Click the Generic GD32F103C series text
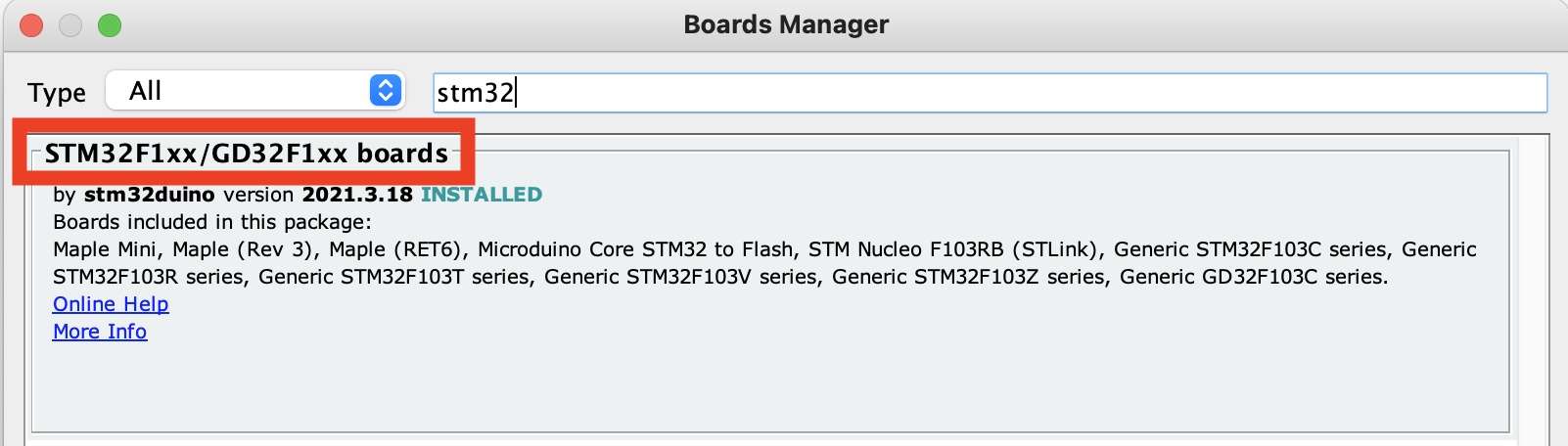This screenshot has width=1568, height=446. tap(1251, 277)
